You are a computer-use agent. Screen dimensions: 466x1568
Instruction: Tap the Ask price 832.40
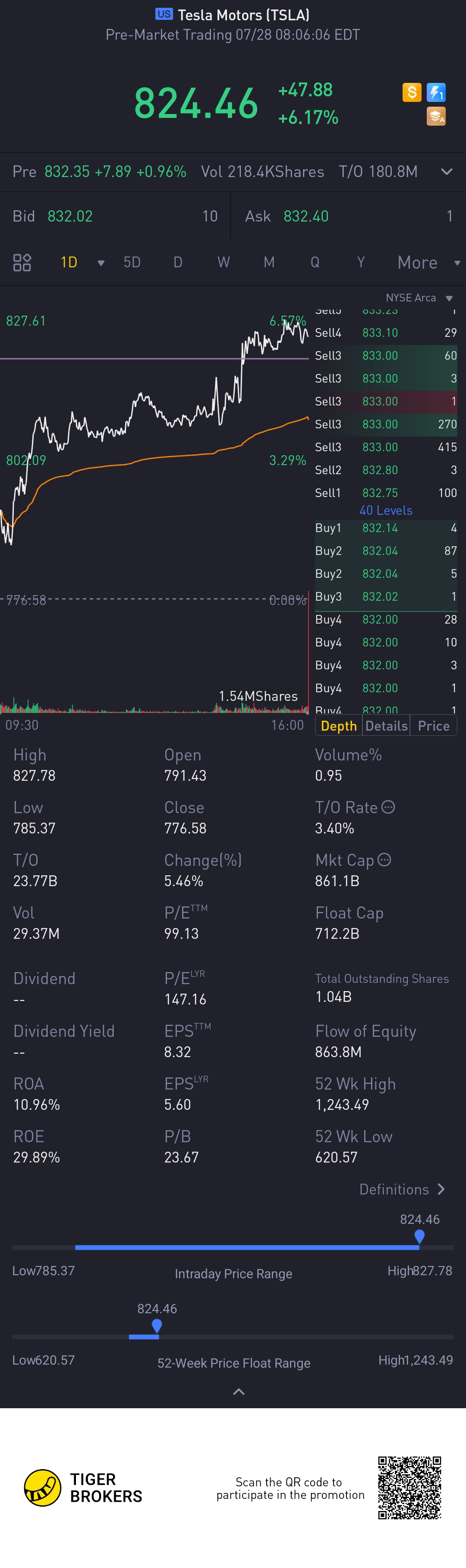coord(306,216)
